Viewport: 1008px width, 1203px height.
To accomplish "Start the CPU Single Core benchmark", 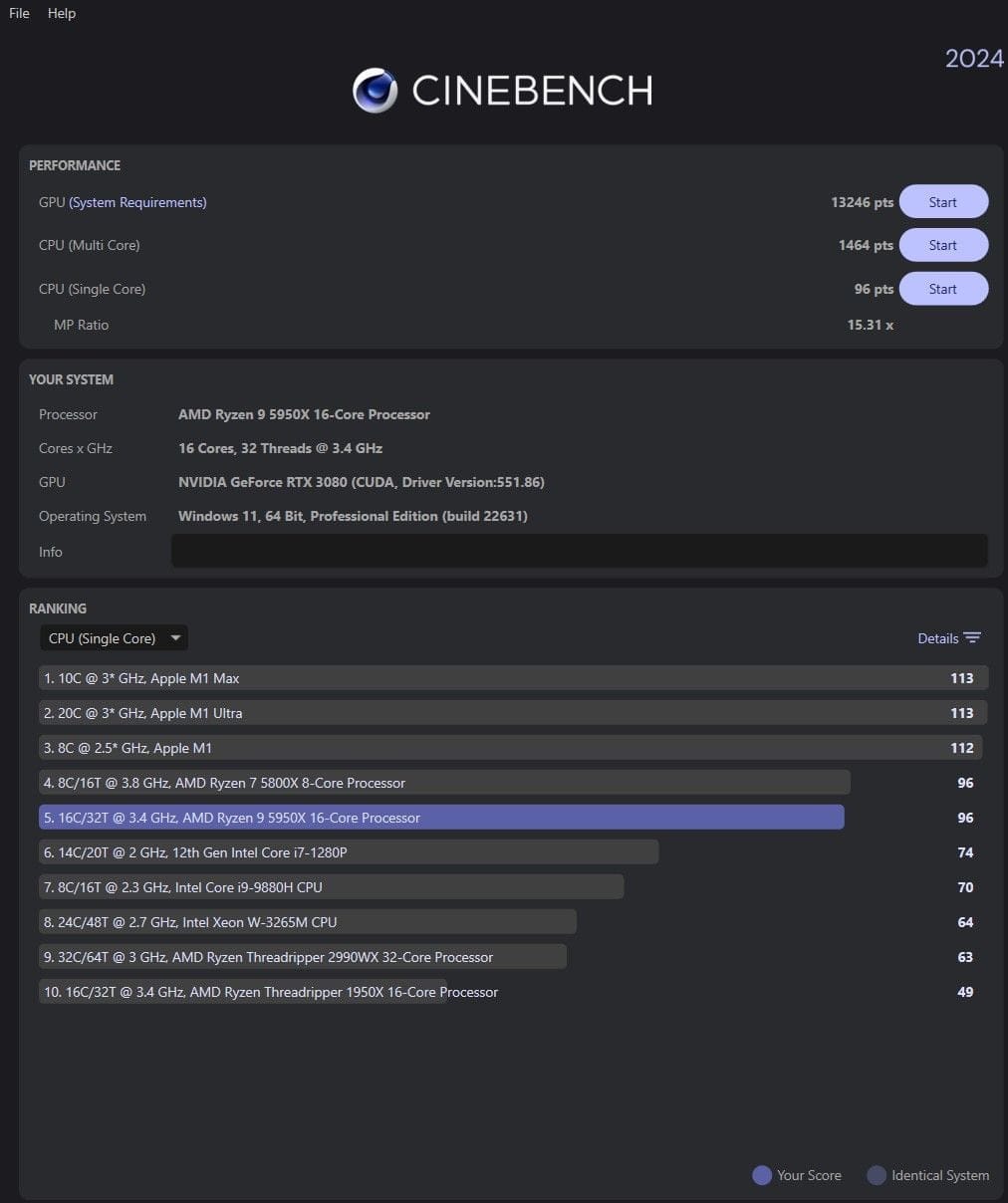I will pos(943,289).
